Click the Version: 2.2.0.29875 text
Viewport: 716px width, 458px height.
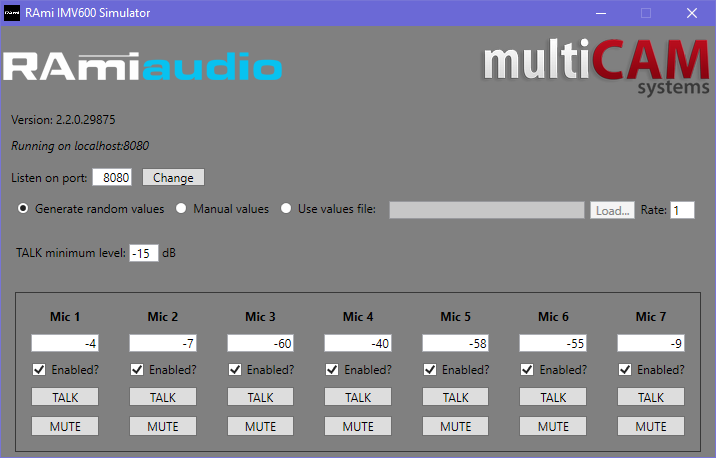click(63, 120)
